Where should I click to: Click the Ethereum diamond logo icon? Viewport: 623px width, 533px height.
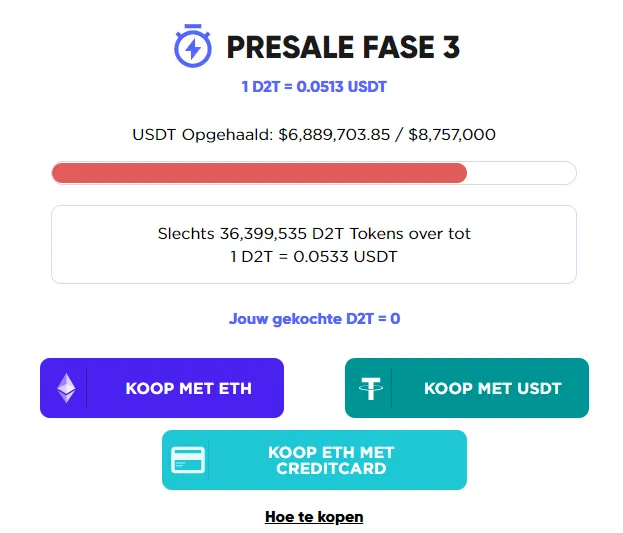pyautogui.click(x=66, y=388)
